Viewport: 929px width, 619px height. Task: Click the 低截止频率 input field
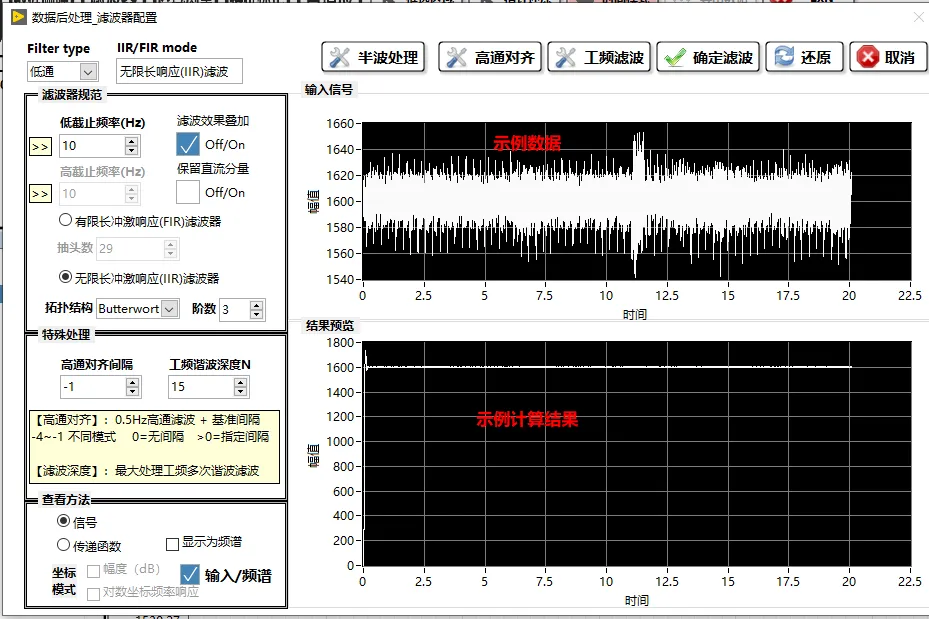tap(92, 146)
